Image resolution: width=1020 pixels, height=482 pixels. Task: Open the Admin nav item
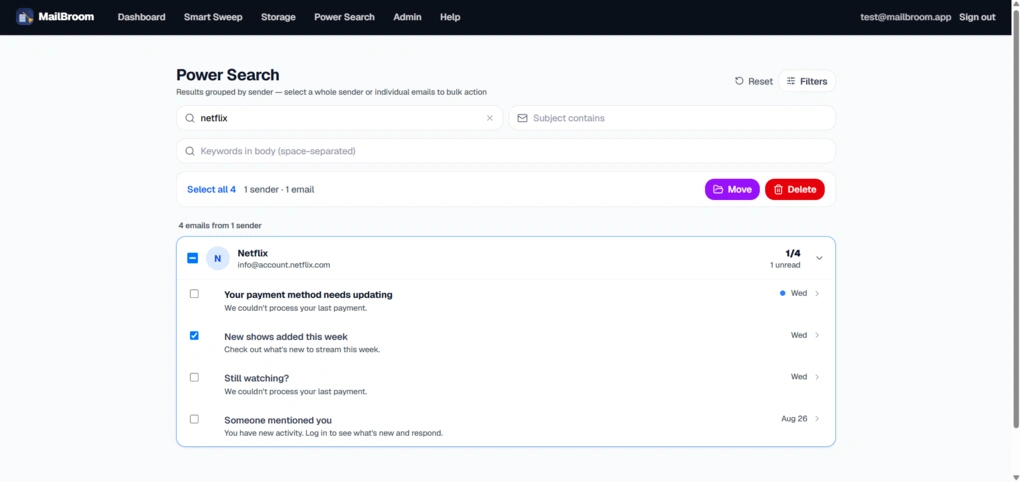coord(407,17)
